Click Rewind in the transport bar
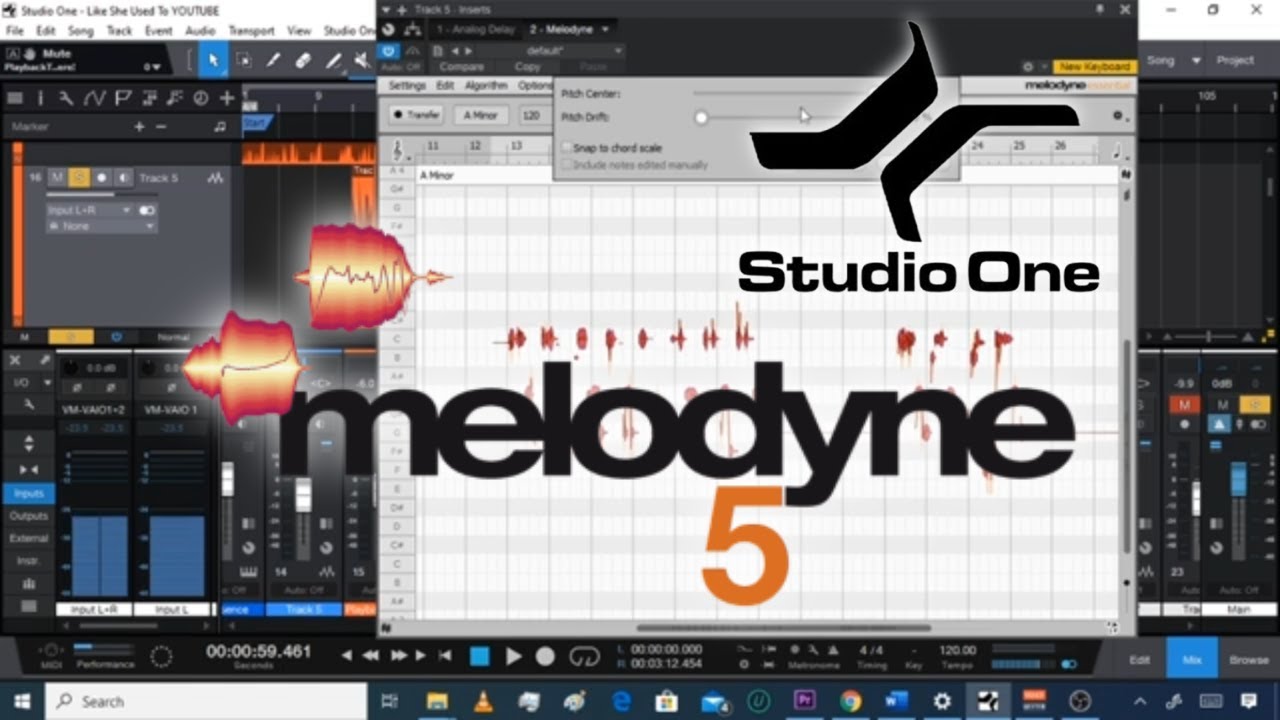This screenshot has width=1280, height=720. (371, 656)
